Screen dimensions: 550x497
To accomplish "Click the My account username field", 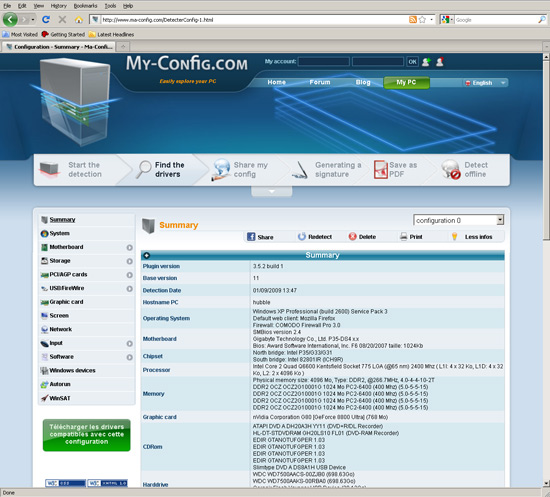I will [323, 62].
